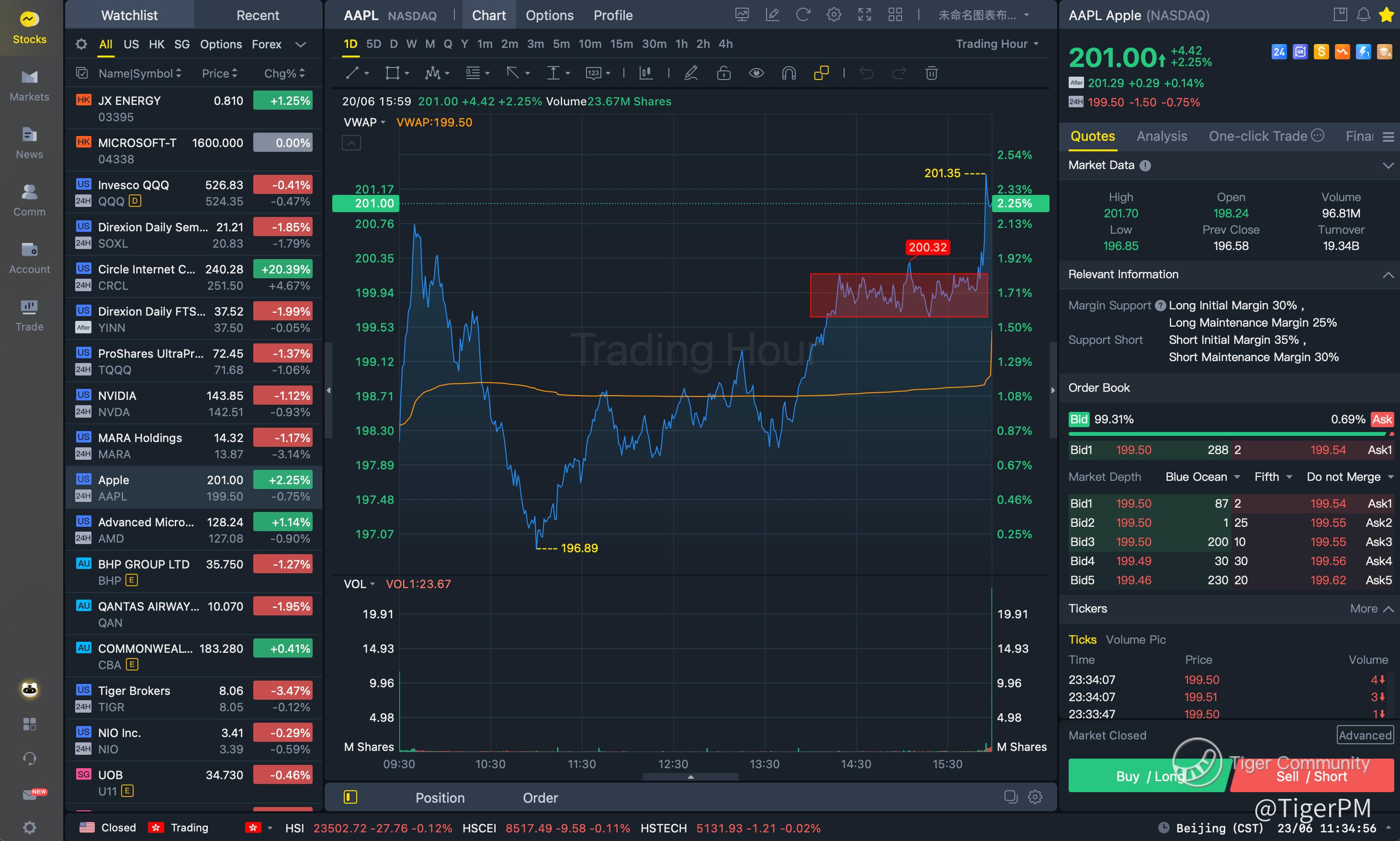Filter watchlist by HK market
Screen dimensions: 1400x841
(157, 44)
